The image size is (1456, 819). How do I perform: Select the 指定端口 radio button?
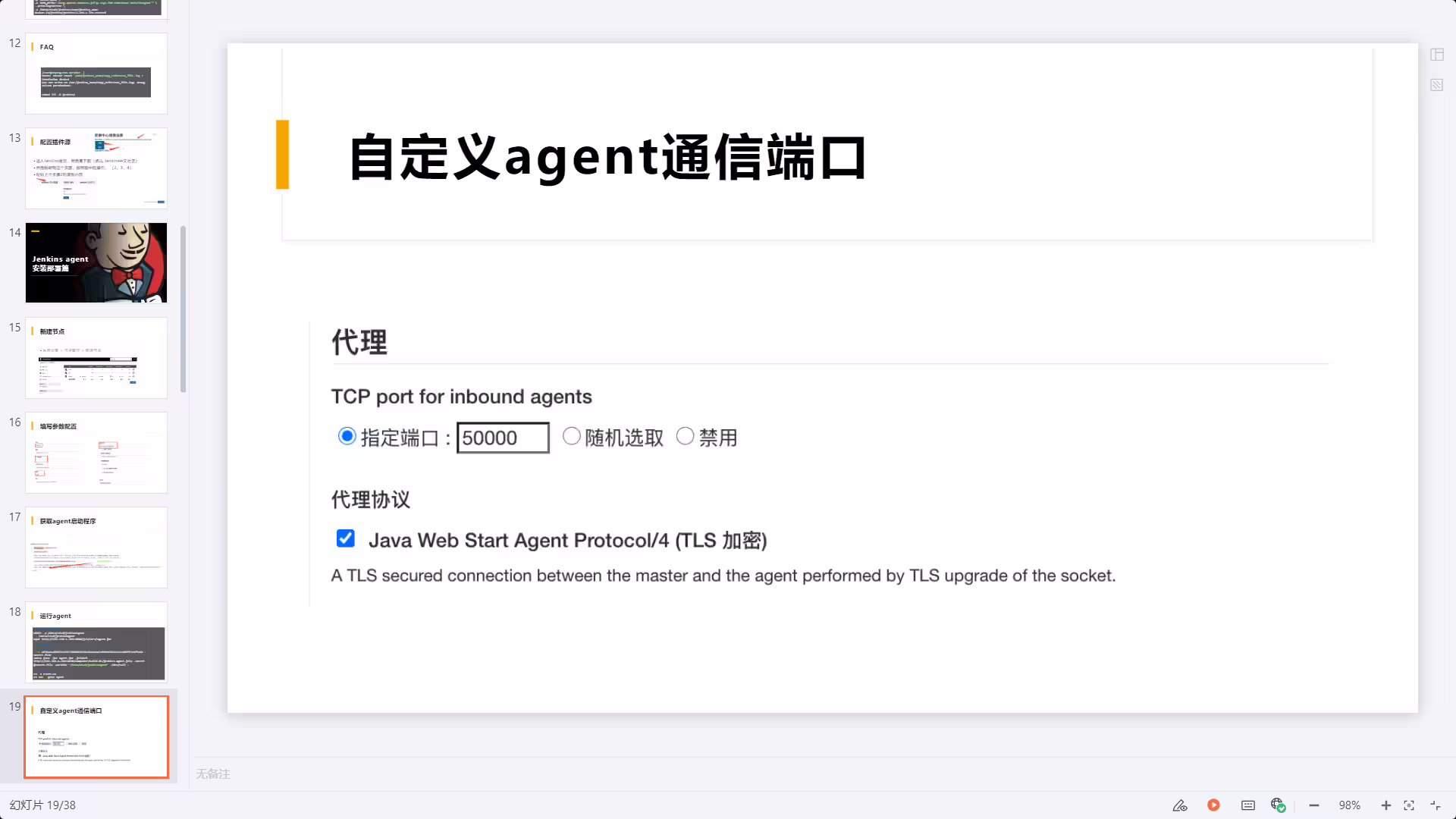(x=347, y=436)
